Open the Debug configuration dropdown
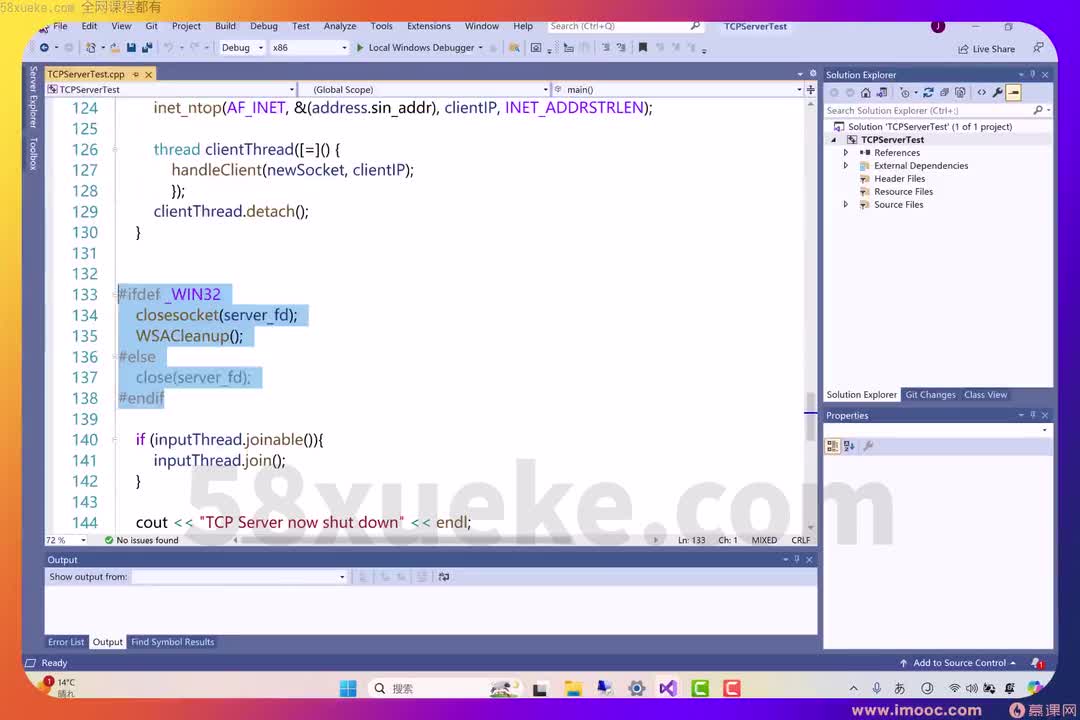Viewport: 1080px width, 720px height. point(242,48)
